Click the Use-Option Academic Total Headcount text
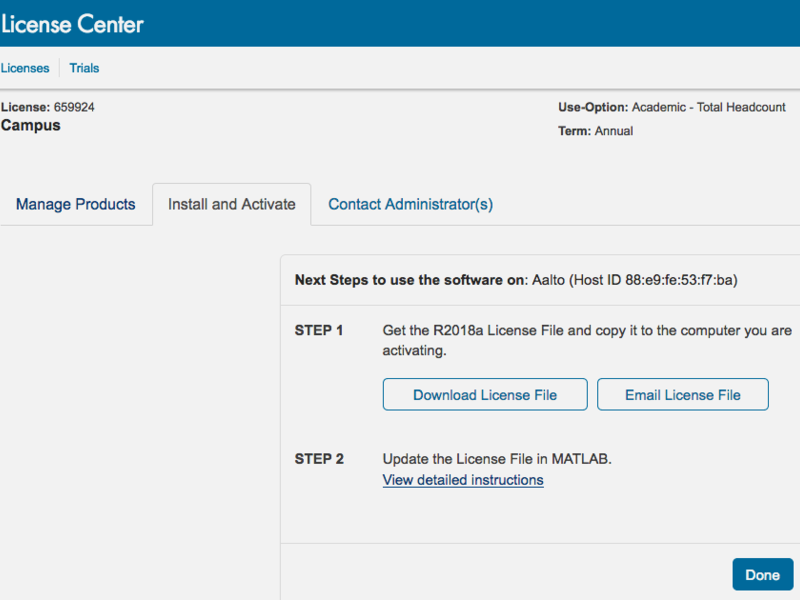 (x=671, y=107)
